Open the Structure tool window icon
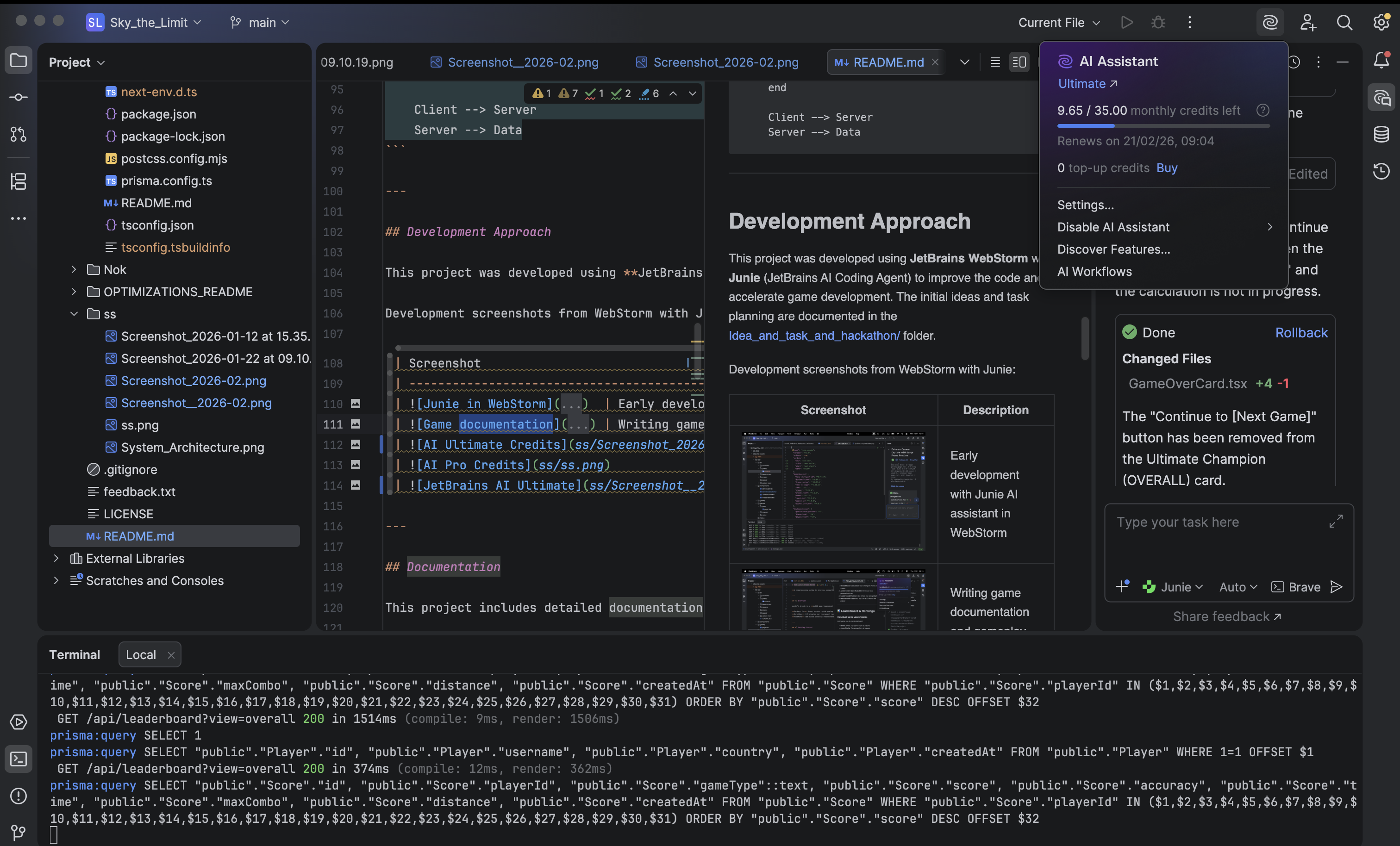Image resolution: width=1400 pixels, height=846 pixels. [18, 182]
